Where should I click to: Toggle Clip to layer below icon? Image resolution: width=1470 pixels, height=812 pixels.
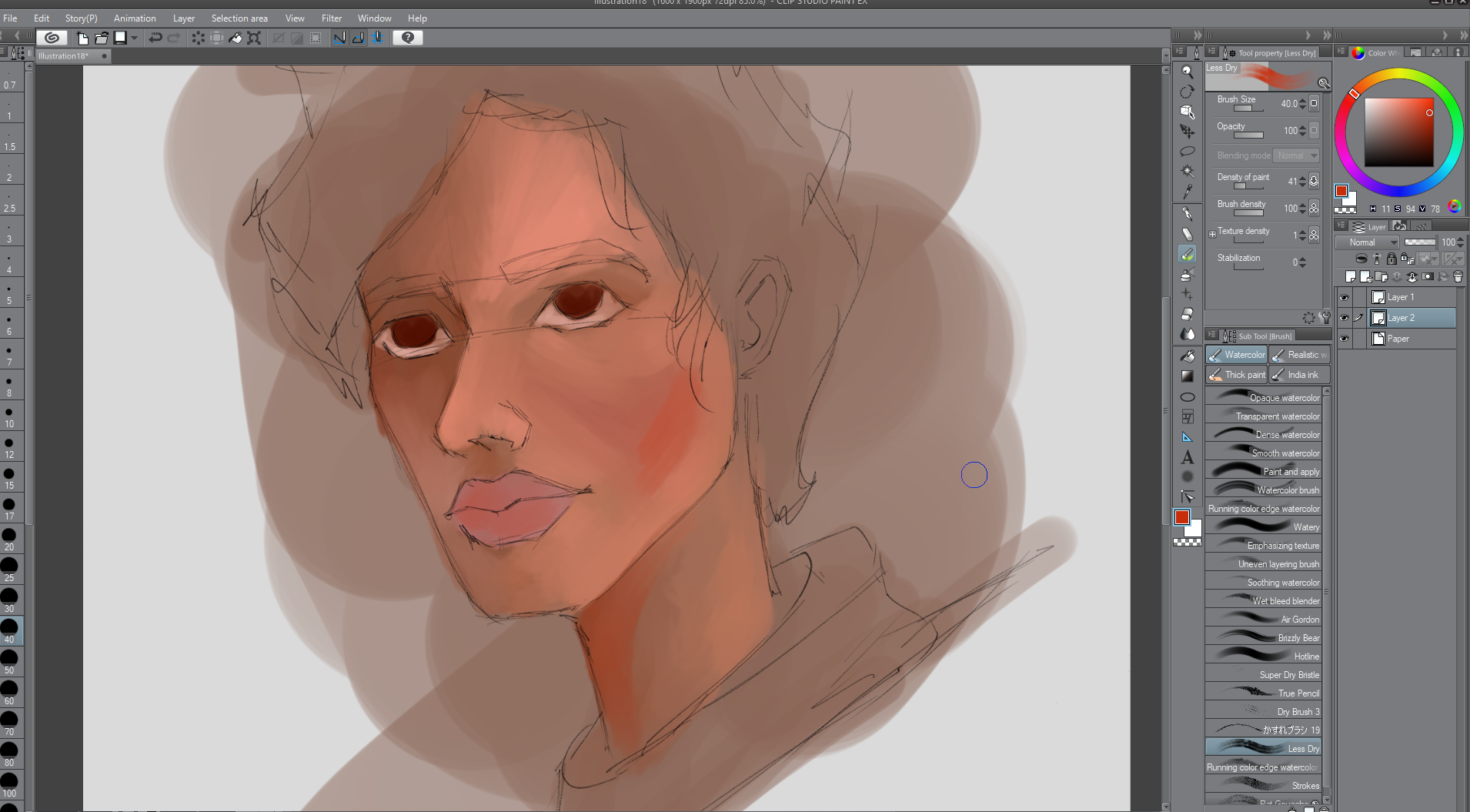(x=1361, y=259)
